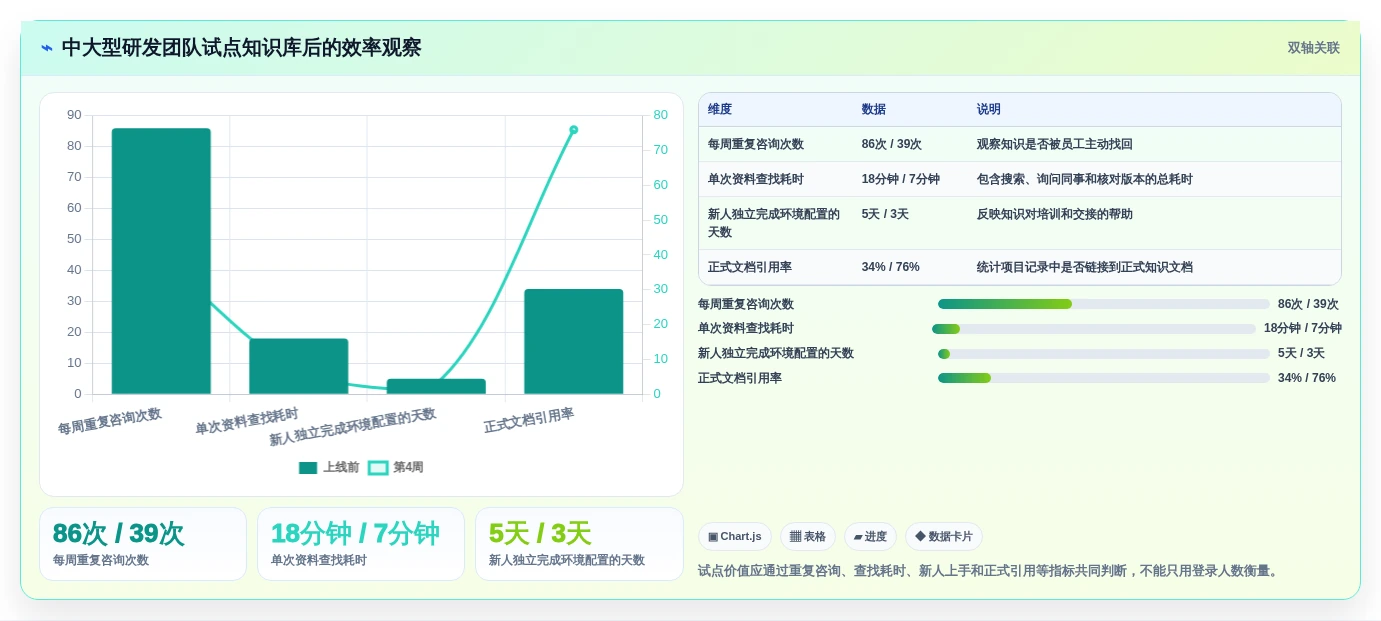
Task: Click description 反映知识对培训和交接的帮助
Action: click(x=1055, y=214)
